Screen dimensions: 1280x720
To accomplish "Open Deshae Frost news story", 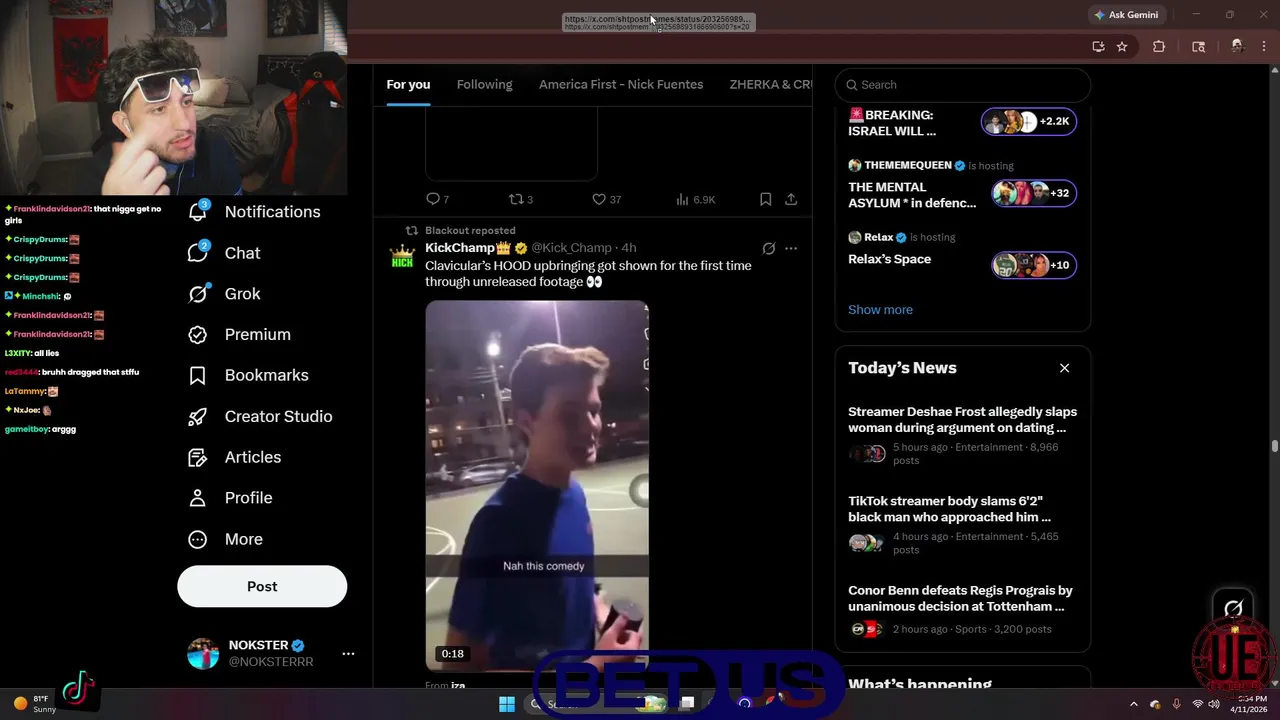I will [962, 438].
